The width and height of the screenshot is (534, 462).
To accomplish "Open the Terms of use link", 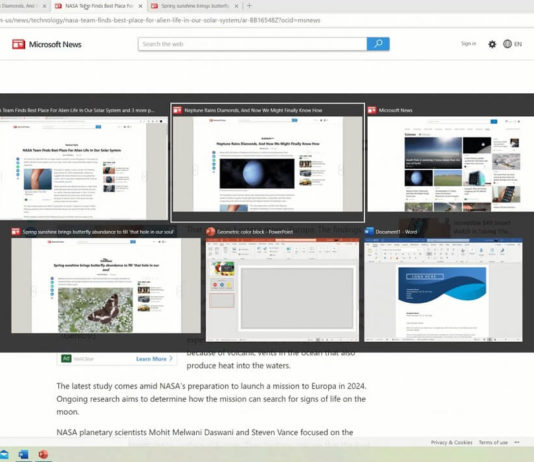I will 493,442.
